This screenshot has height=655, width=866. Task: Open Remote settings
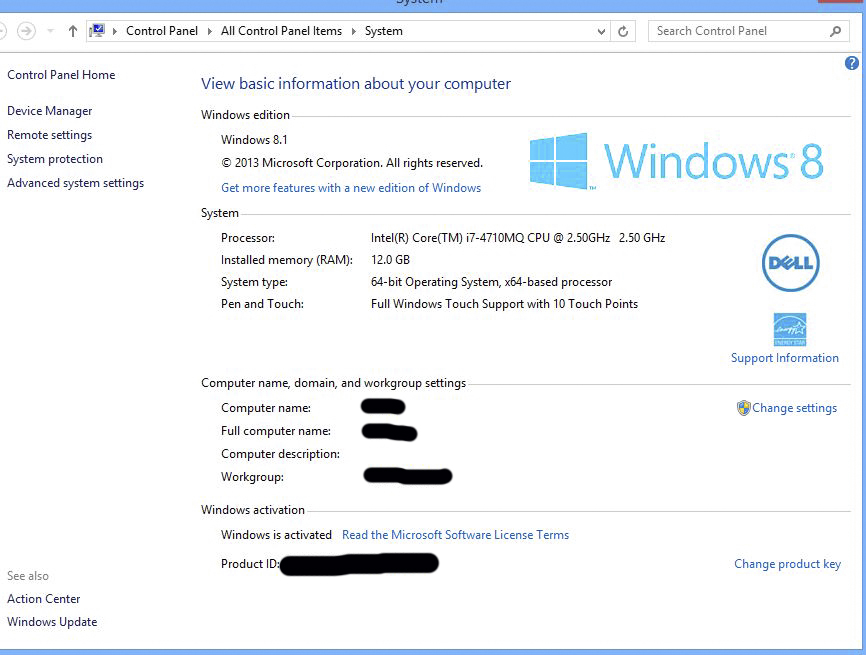[x=50, y=135]
